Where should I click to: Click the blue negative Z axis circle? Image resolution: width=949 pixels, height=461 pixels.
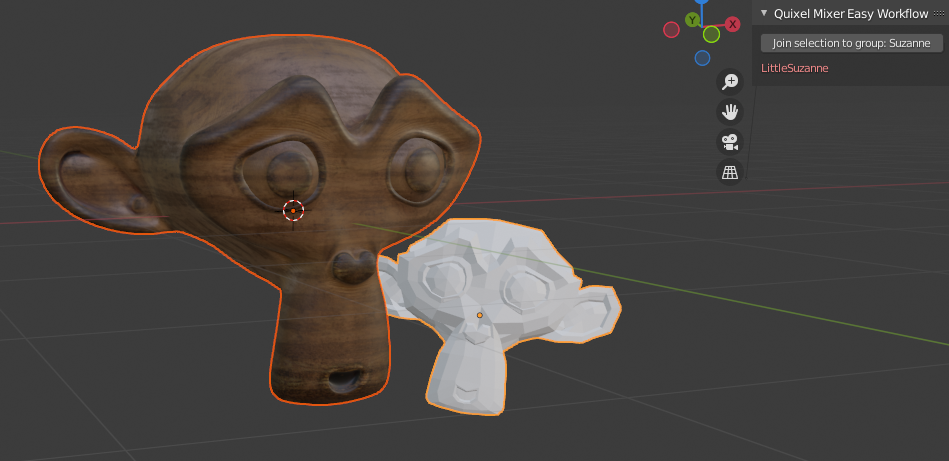click(702, 58)
